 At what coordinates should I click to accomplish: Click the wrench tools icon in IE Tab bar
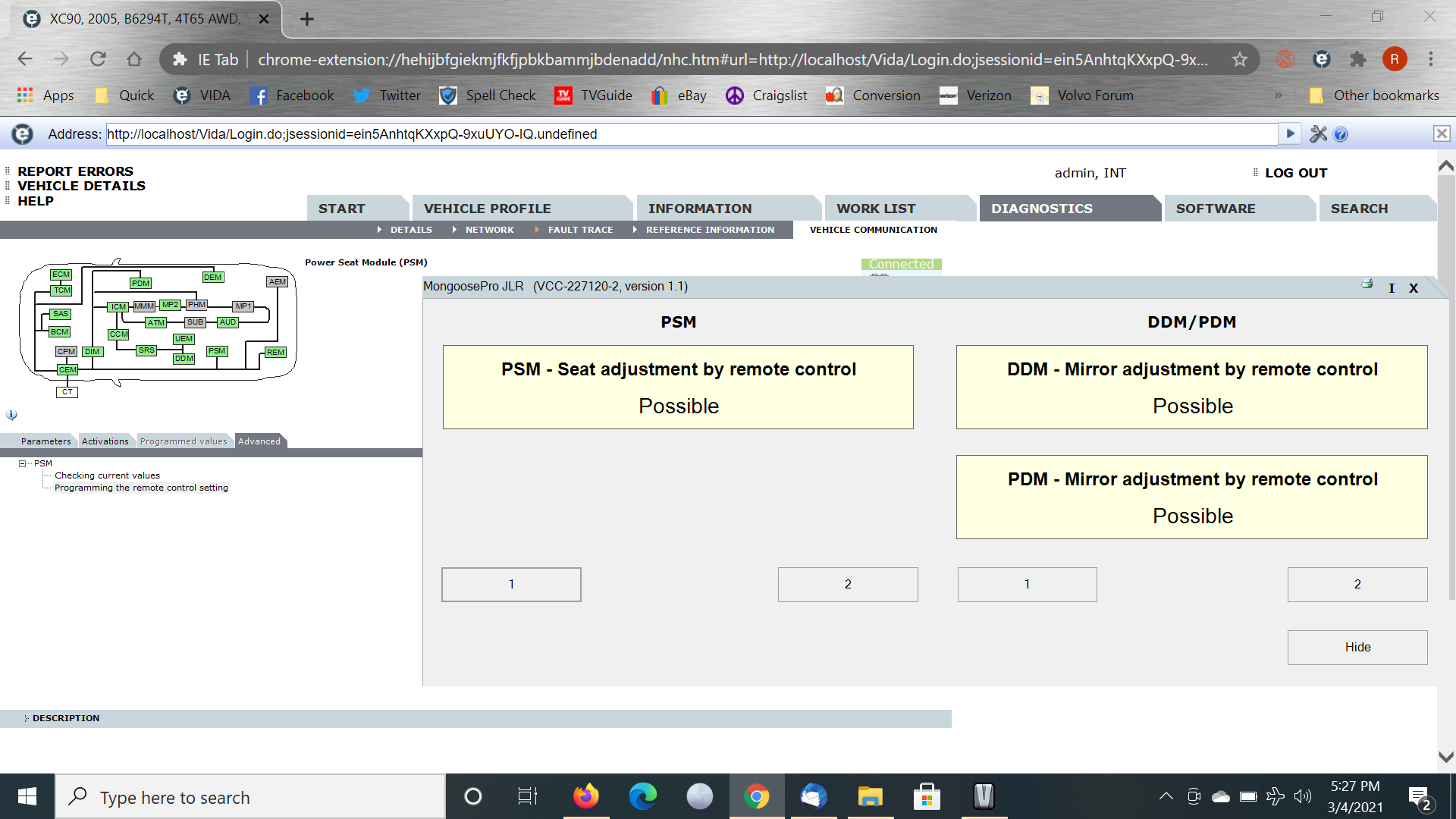[x=1318, y=134]
